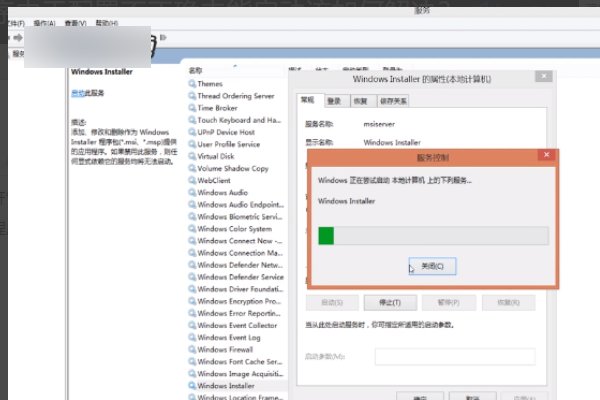
Task: Click the Volume Shadow Copy icon
Action: click(192, 168)
